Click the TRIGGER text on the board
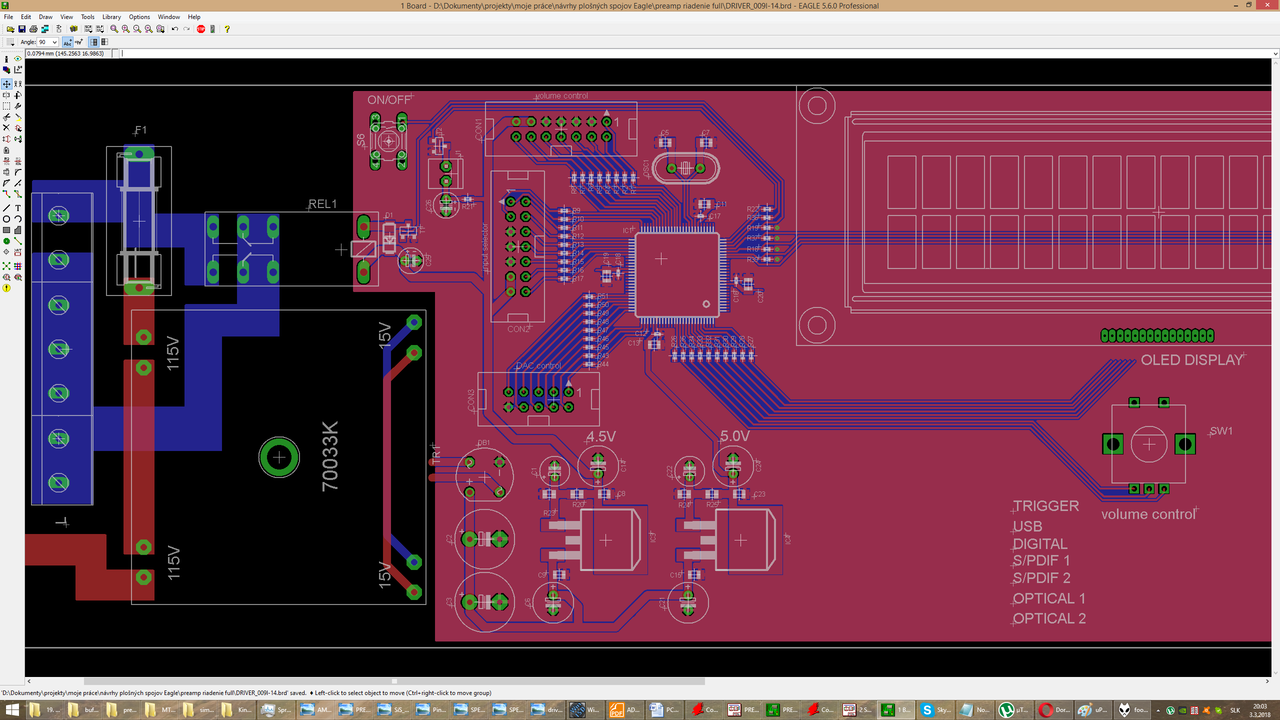Viewport: 1280px width, 720px height. click(1046, 506)
